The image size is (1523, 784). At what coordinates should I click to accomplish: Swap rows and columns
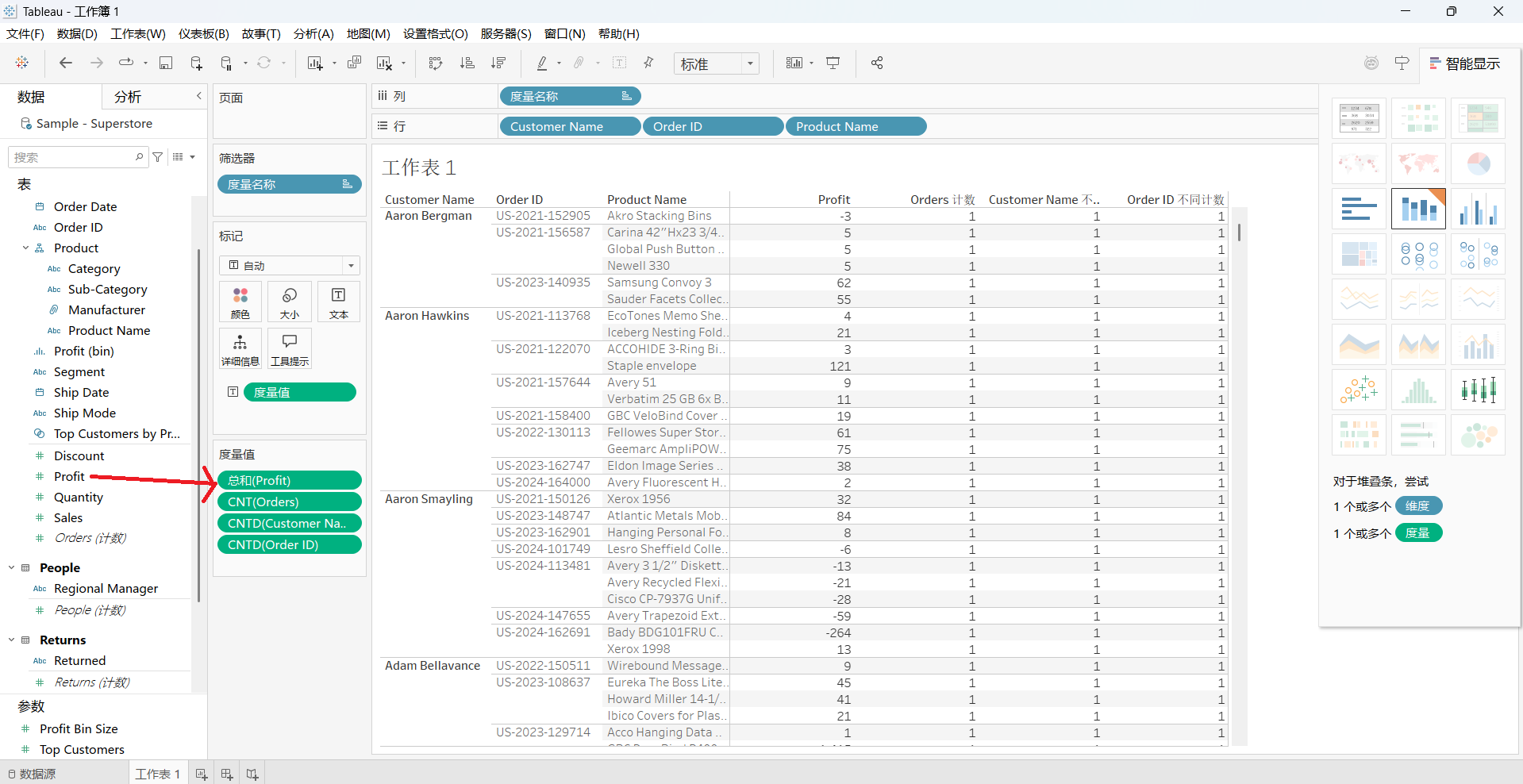point(436,63)
